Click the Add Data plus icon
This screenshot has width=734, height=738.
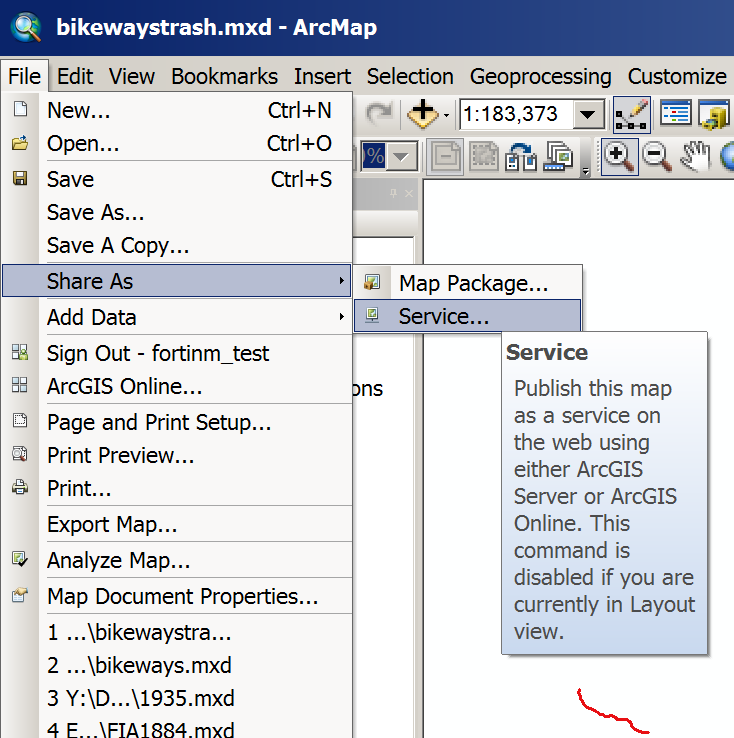(x=423, y=114)
